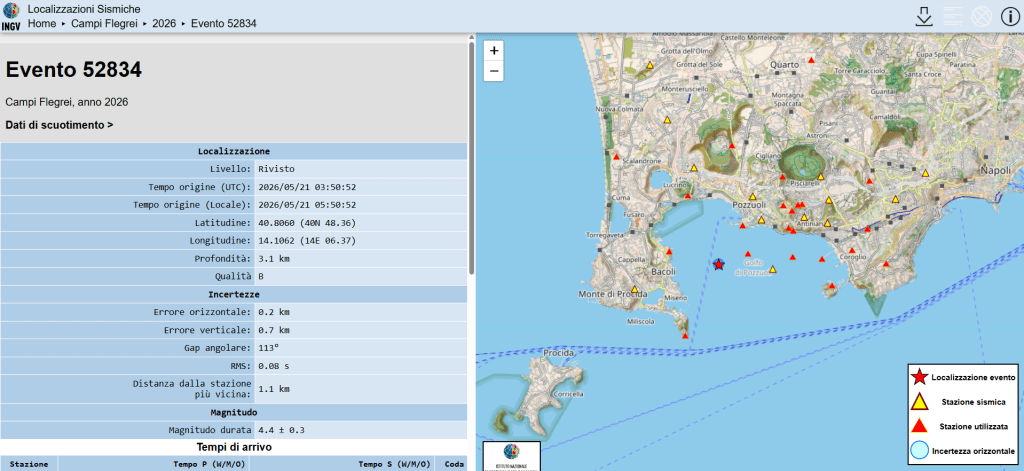Zoom out the map with minus button
This screenshot has height=471, width=1024.
(x=494, y=71)
